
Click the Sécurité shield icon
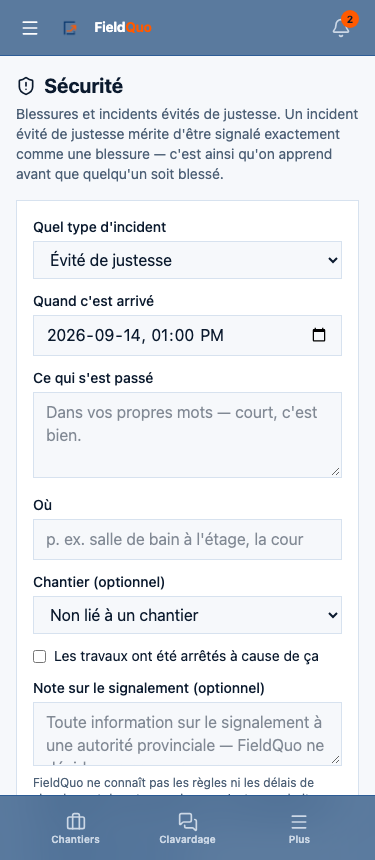25,86
